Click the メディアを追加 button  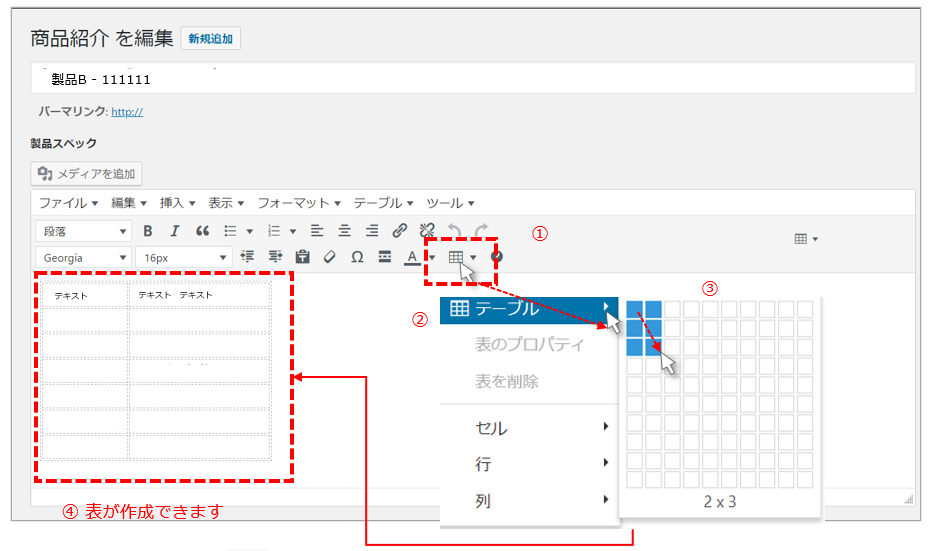[x=87, y=174]
